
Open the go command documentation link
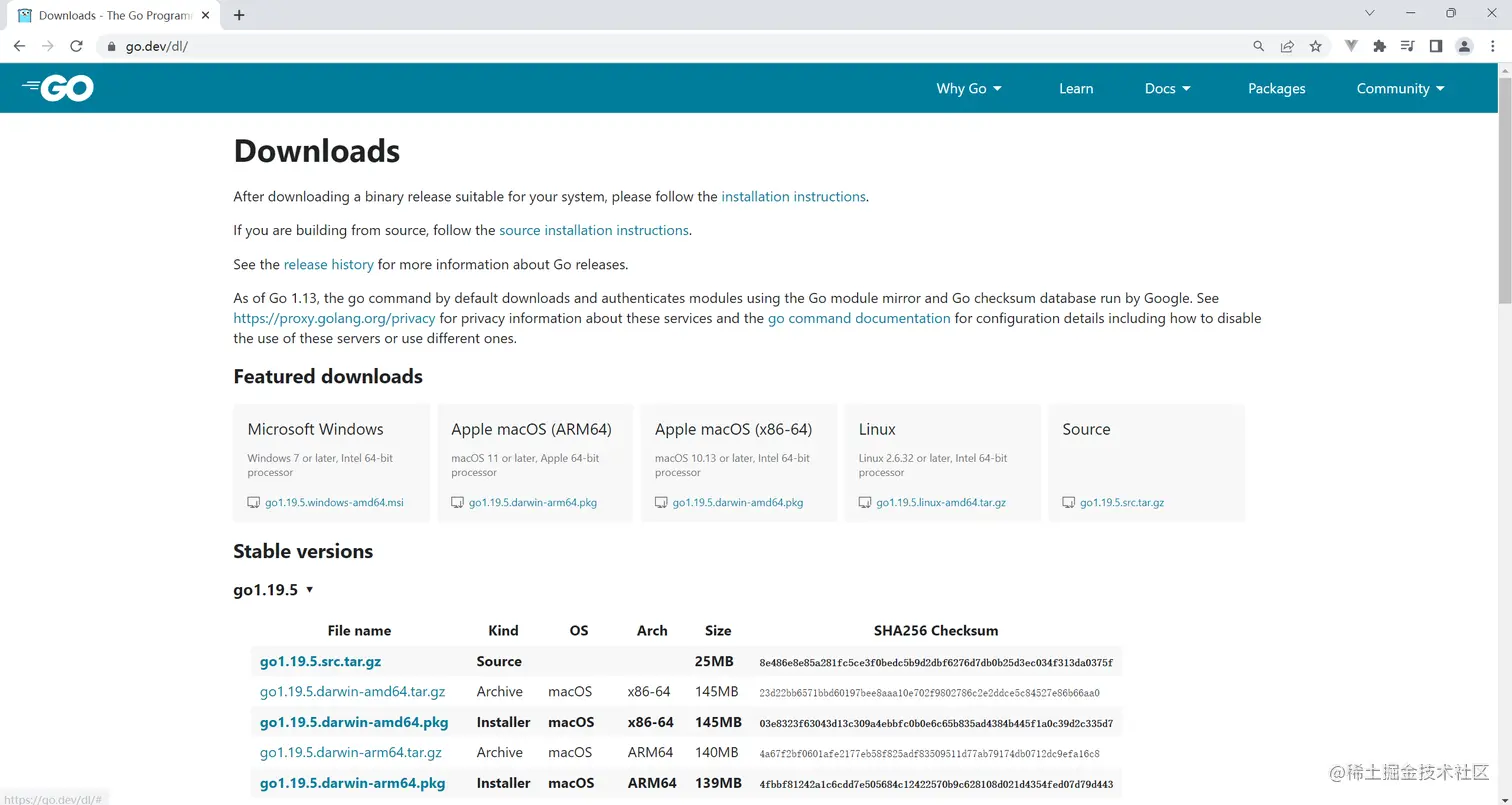pos(859,318)
